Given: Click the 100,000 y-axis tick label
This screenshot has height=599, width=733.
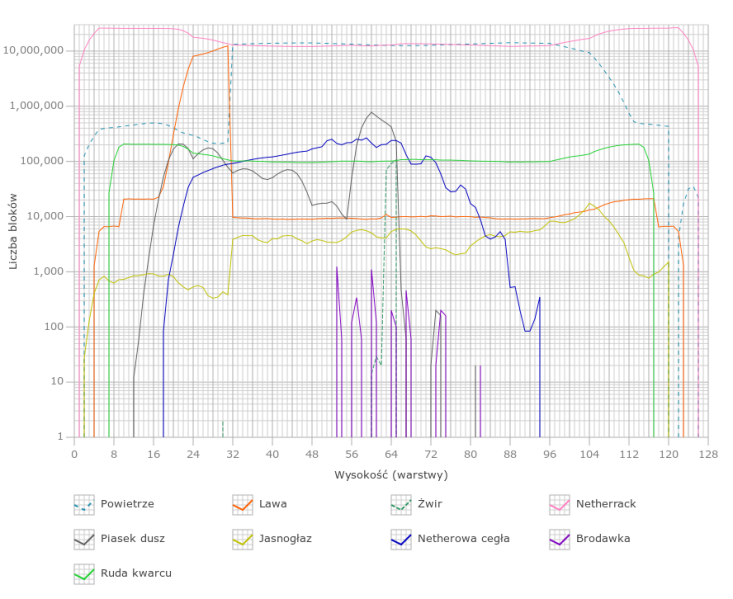Looking at the screenshot, I should (x=41, y=161).
